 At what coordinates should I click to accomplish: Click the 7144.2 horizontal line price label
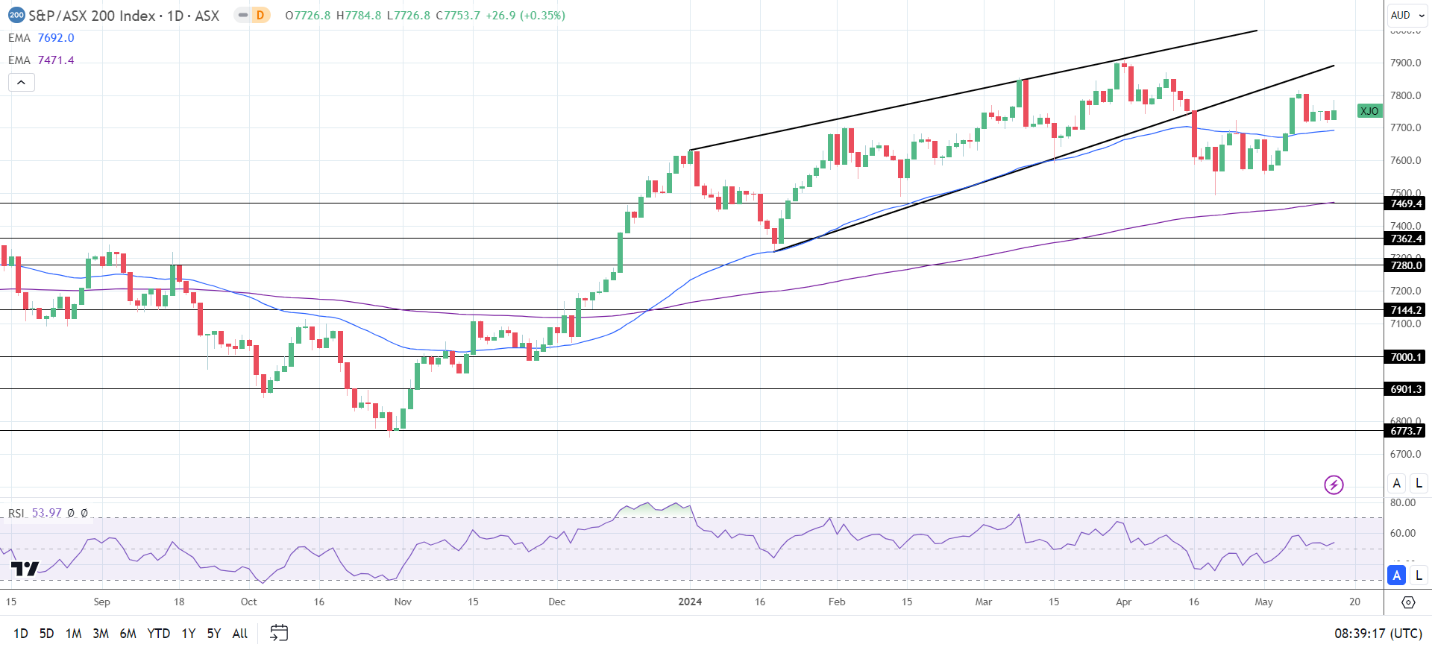[x=1406, y=310]
